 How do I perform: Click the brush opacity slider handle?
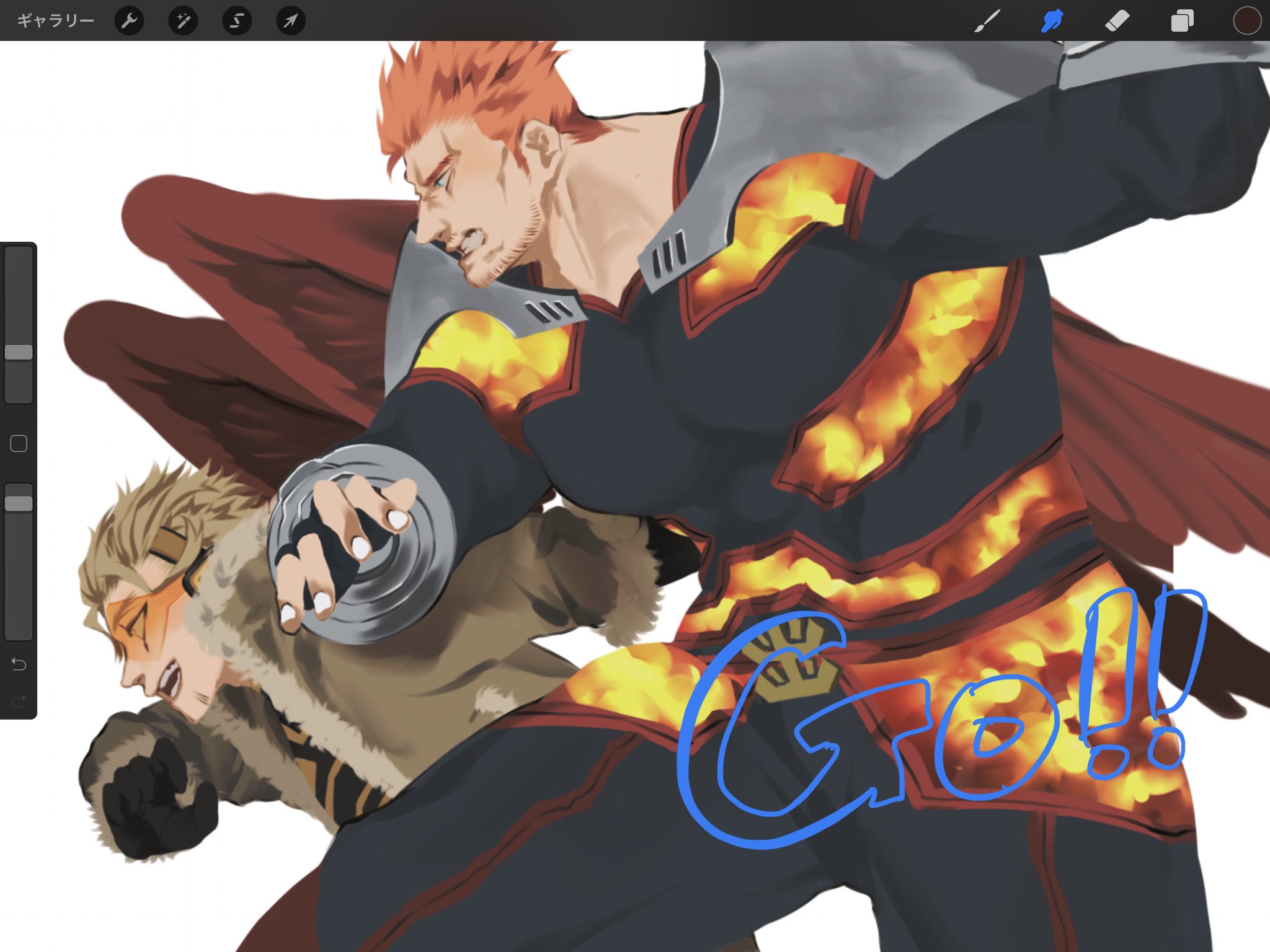19,503
